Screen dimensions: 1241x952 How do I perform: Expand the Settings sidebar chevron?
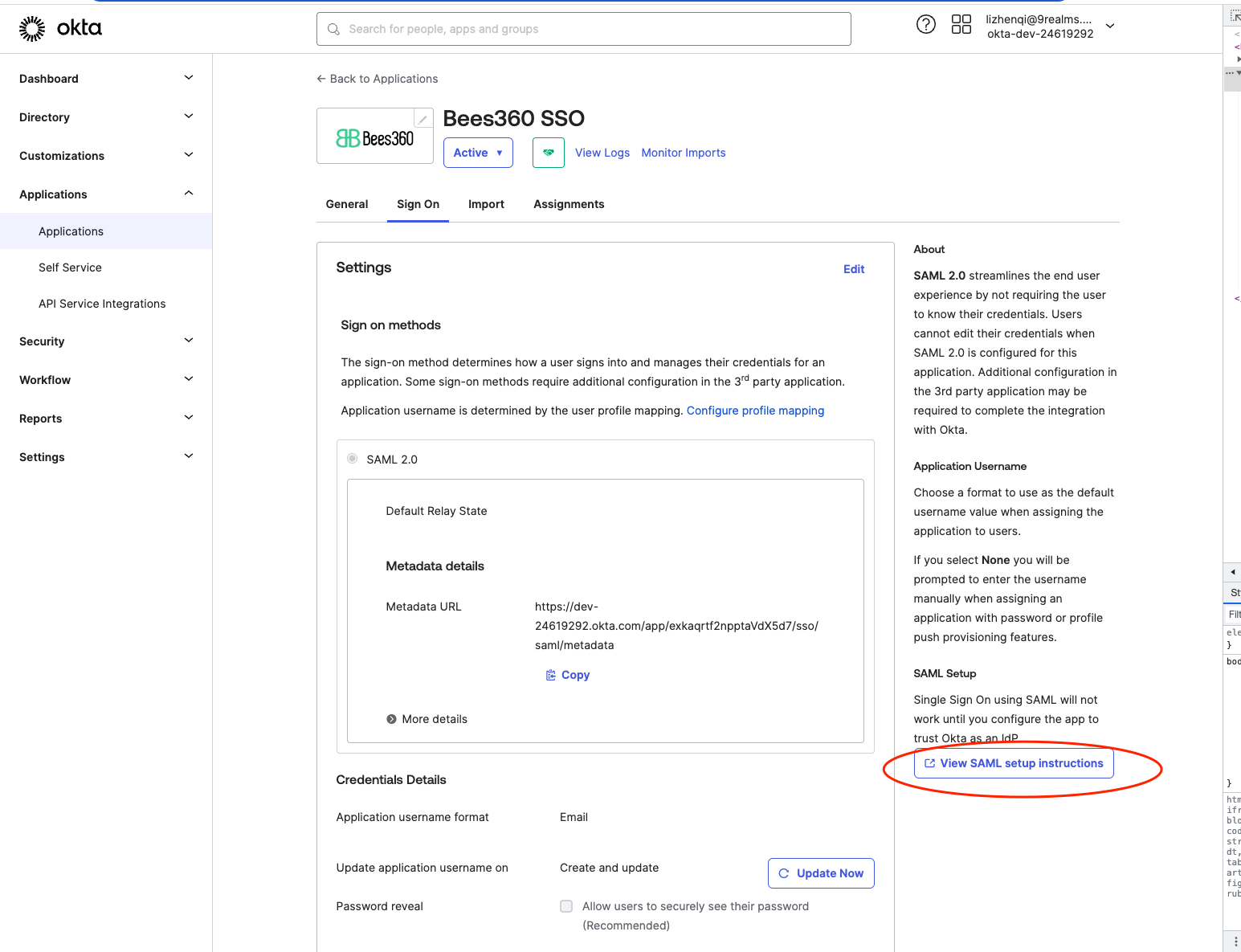(189, 456)
